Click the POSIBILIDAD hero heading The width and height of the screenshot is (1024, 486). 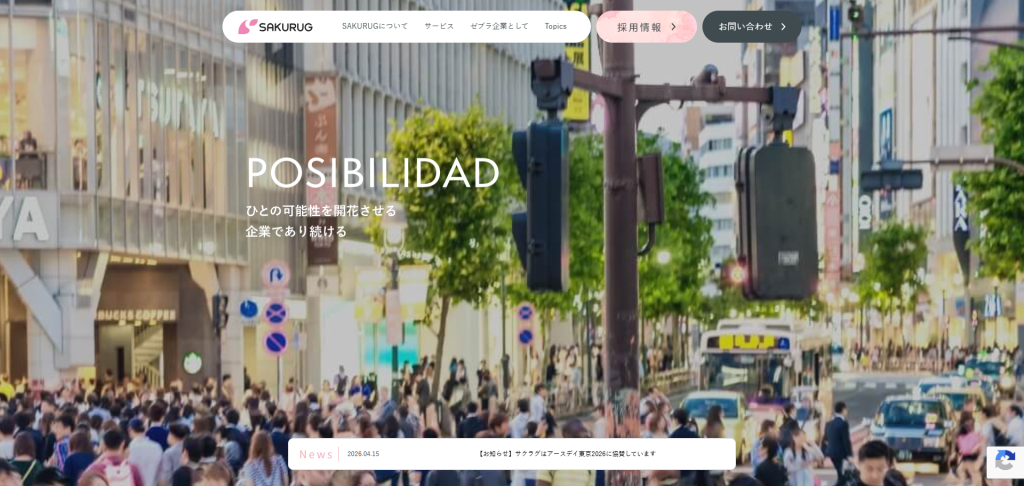click(372, 172)
